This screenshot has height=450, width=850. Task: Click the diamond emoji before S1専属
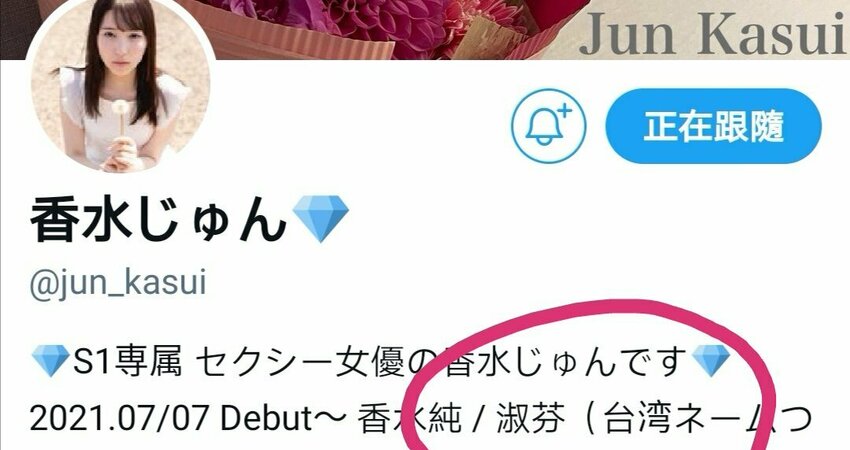[51, 362]
